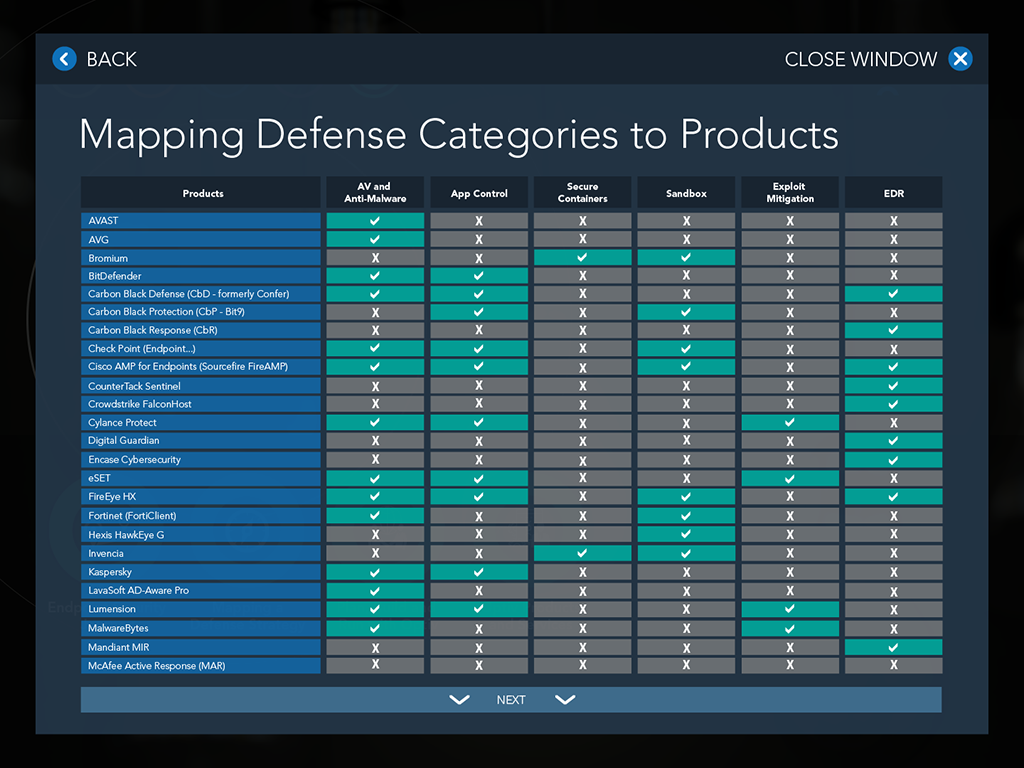Click eSET's Exploit Mitigation checkmark
This screenshot has height=768, width=1024.
(x=790, y=478)
